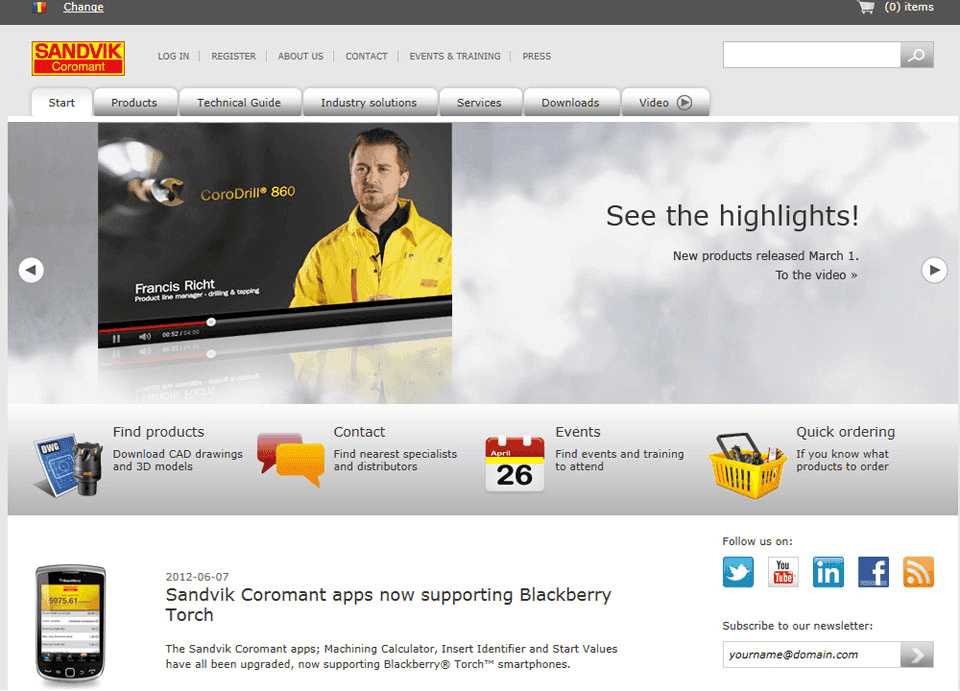Screen dimensions: 960x691
Task: Click 'If you know what products to order' text
Action: coord(842,460)
